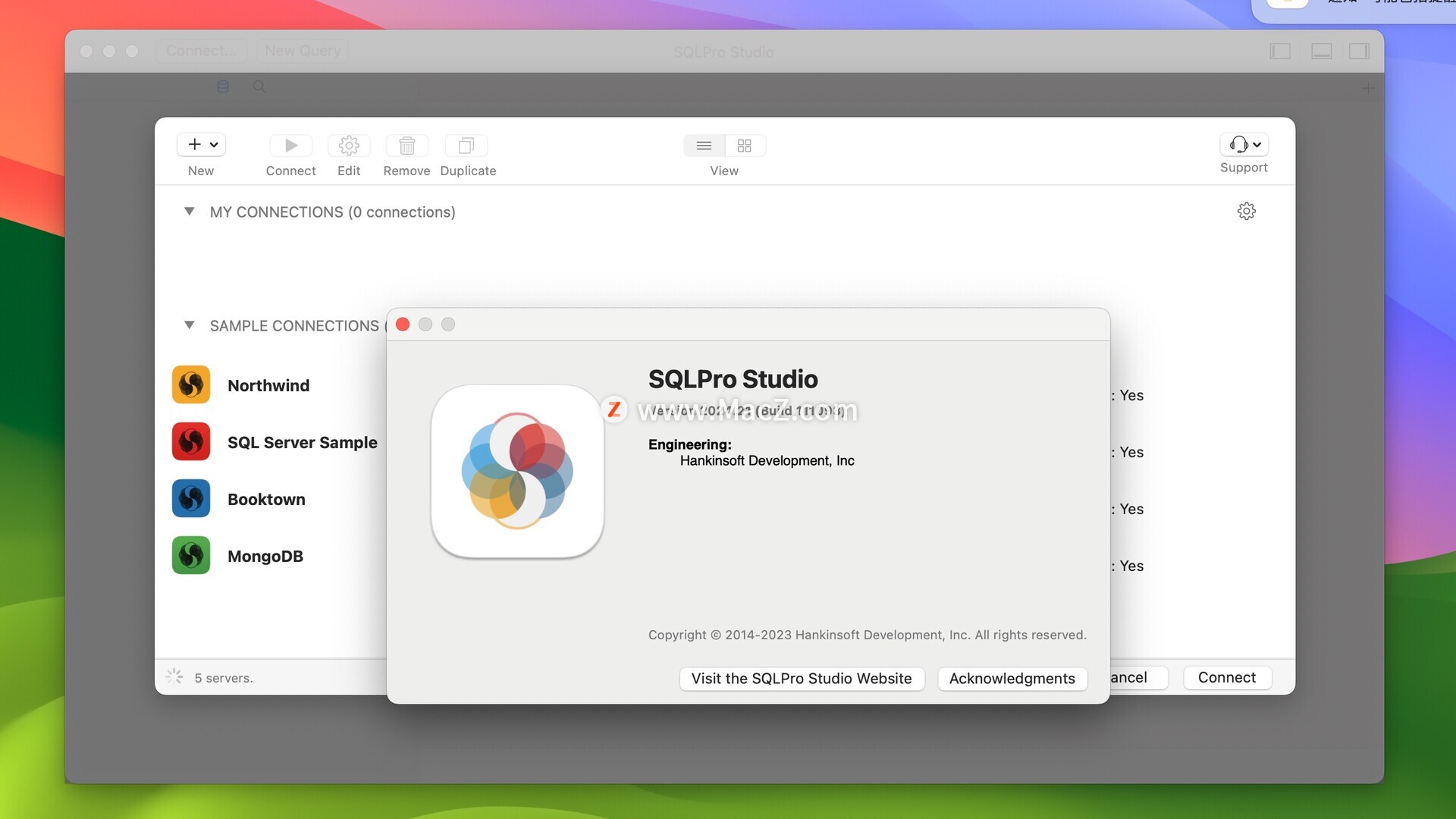The width and height of the screenshot is (1456, 819).
Task: Select the Northwind connection icon
Action: coord(191,385)
